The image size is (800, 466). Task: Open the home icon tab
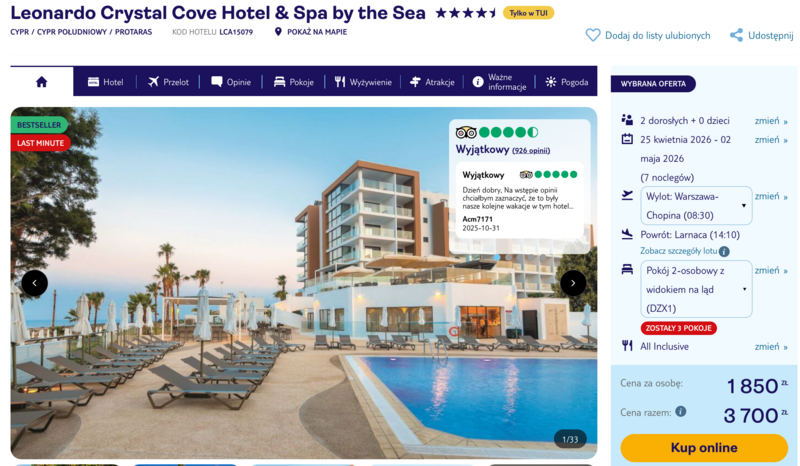[x=41, y=82]
